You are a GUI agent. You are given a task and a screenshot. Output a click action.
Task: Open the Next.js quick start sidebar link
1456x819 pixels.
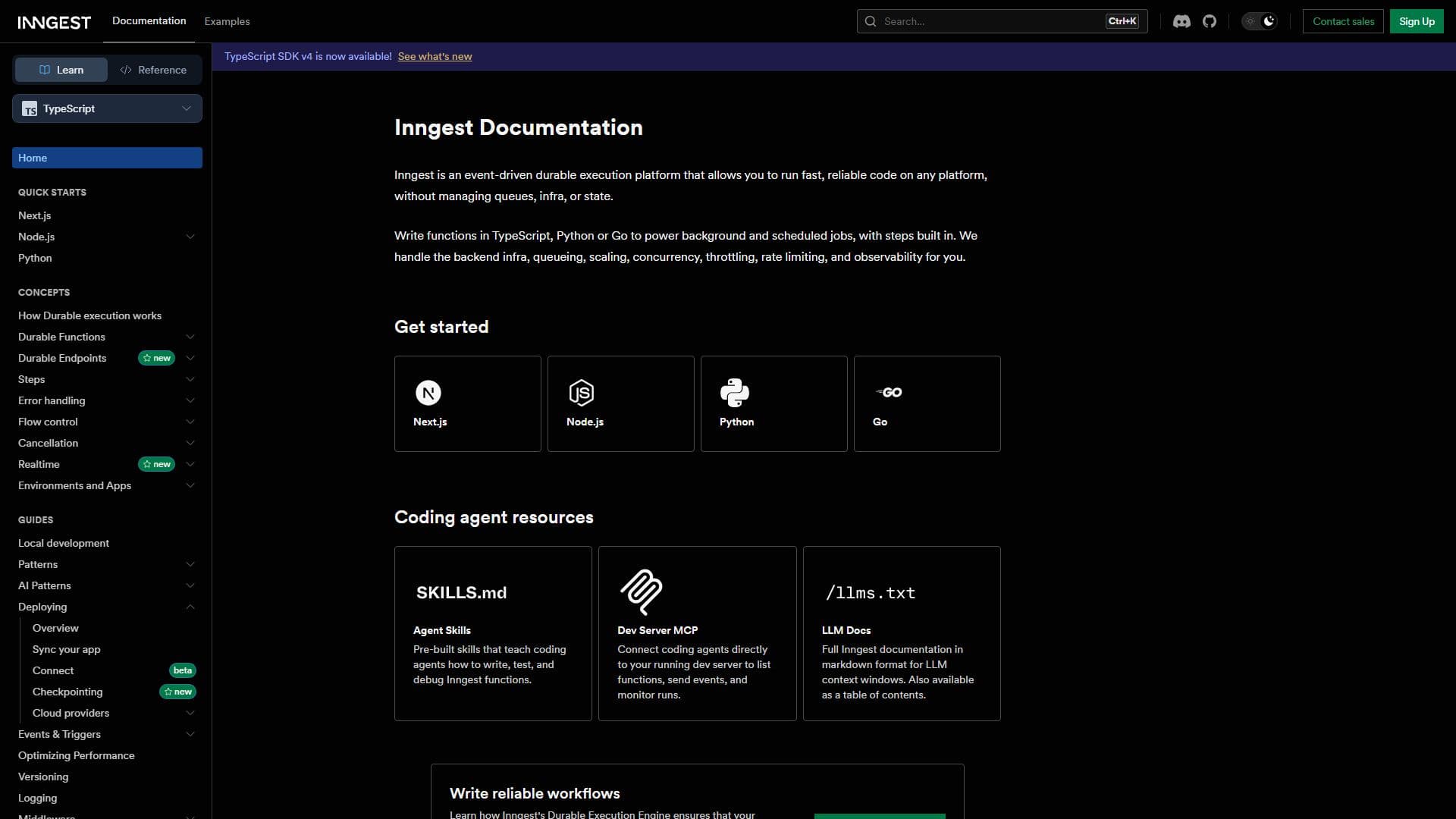(x=35, y=215)
